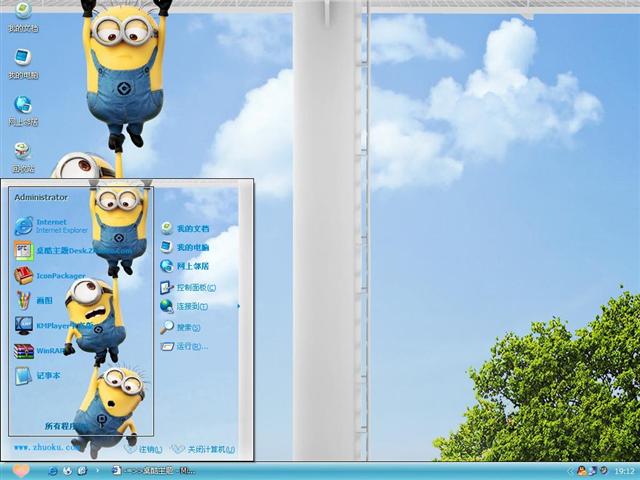Image resolution: width=640 pixels, height=480 pixels.
Task: Open 我的文档 in Start menu right column
Action: [185, 228]
